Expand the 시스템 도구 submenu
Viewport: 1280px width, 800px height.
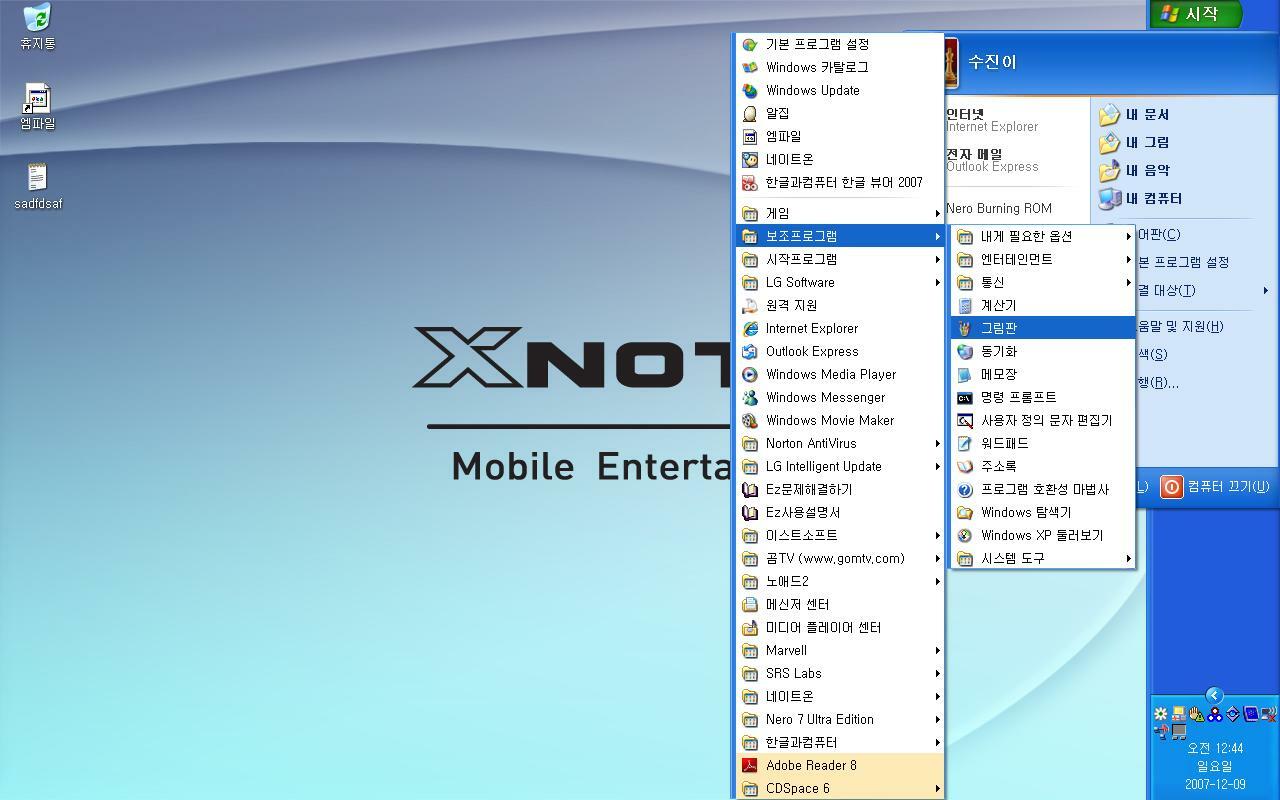[x=1043, y=558]
